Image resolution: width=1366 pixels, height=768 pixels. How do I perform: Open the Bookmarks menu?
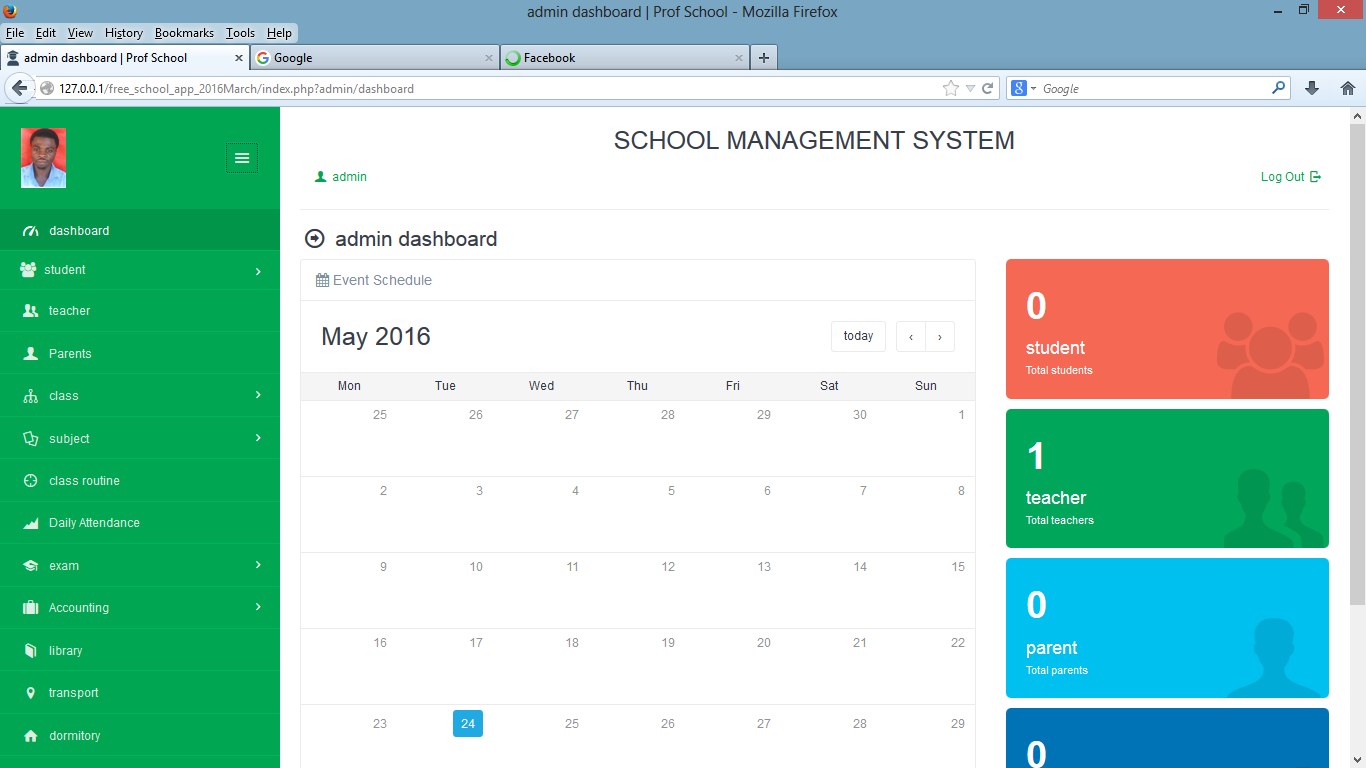184,32
